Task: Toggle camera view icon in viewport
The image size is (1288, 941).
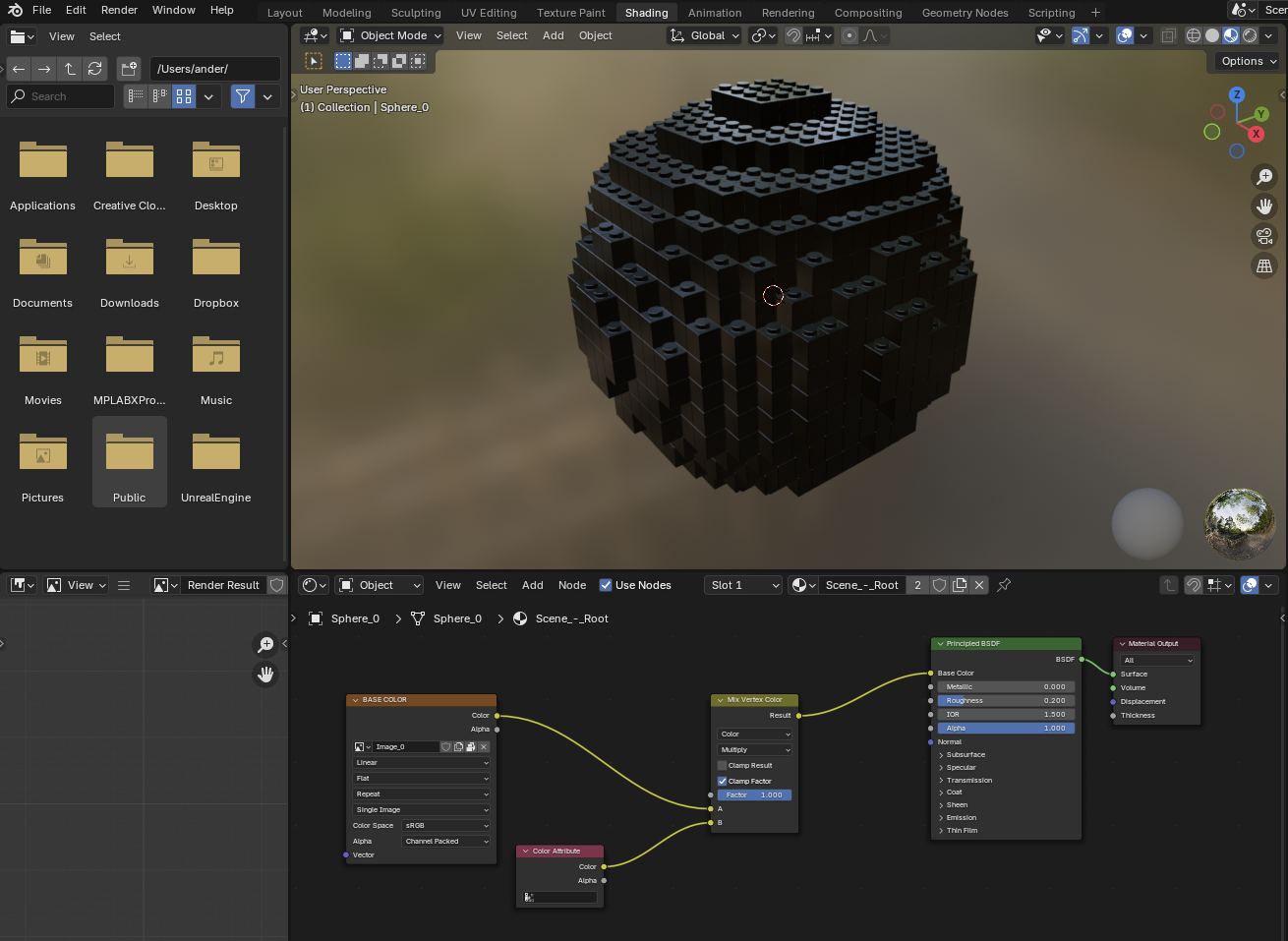Action: 1264,236
